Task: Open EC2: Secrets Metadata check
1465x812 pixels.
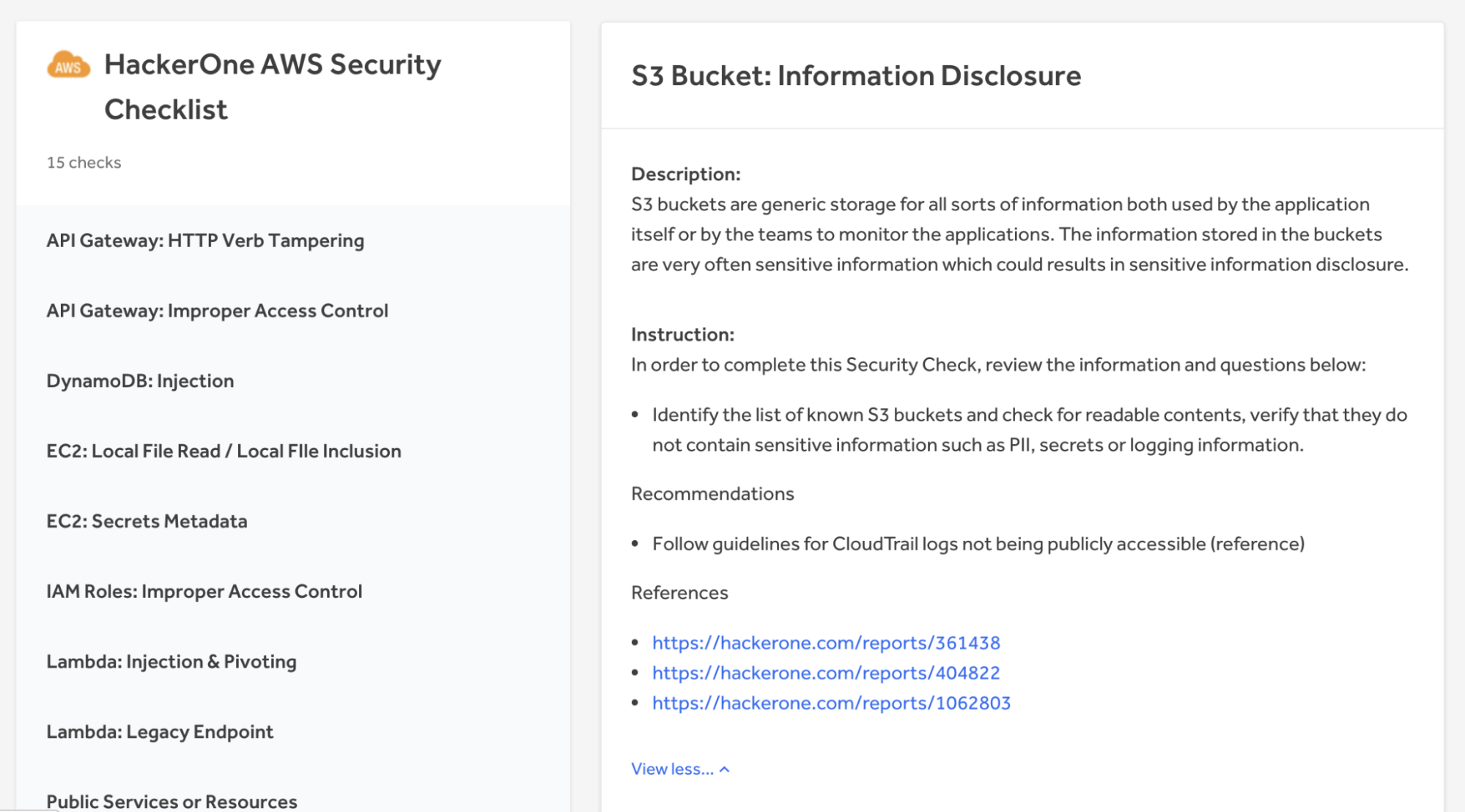Action: pyautogui.click(x=147, y=521)
